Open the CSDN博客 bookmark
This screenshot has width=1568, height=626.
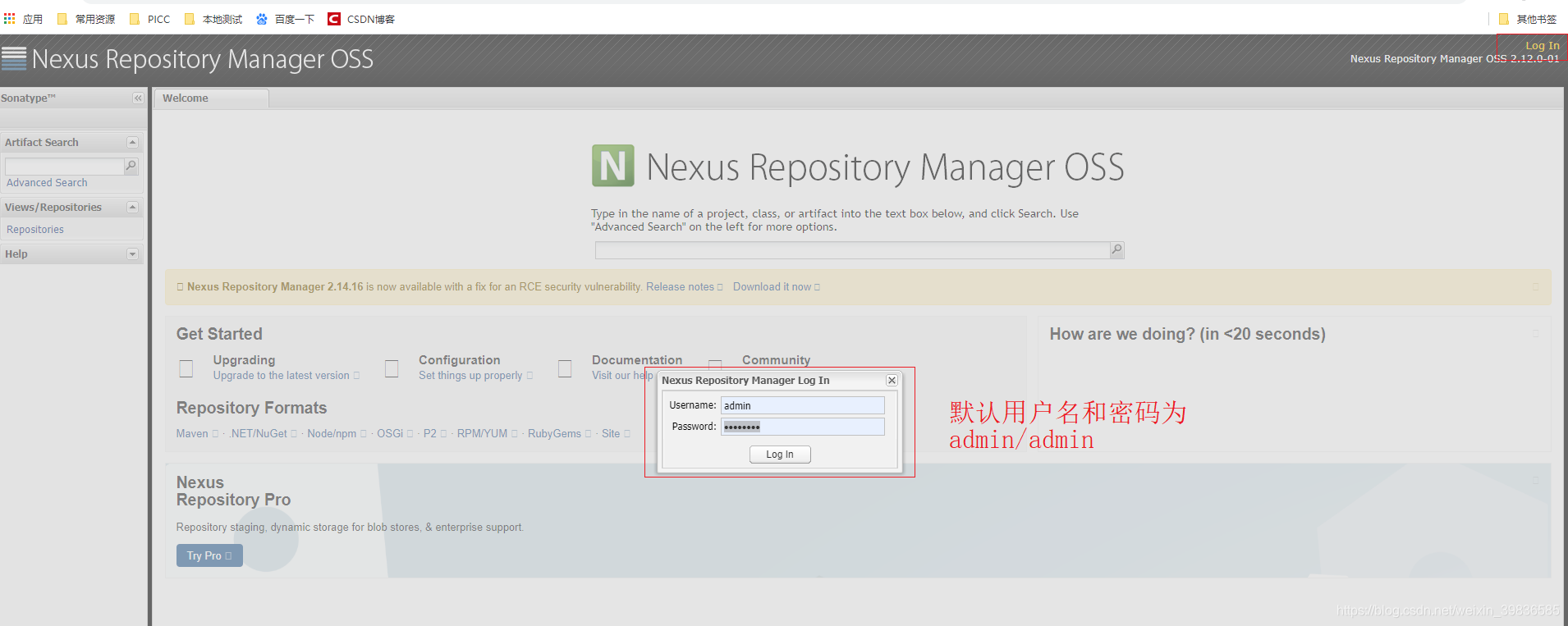(361, 19)
